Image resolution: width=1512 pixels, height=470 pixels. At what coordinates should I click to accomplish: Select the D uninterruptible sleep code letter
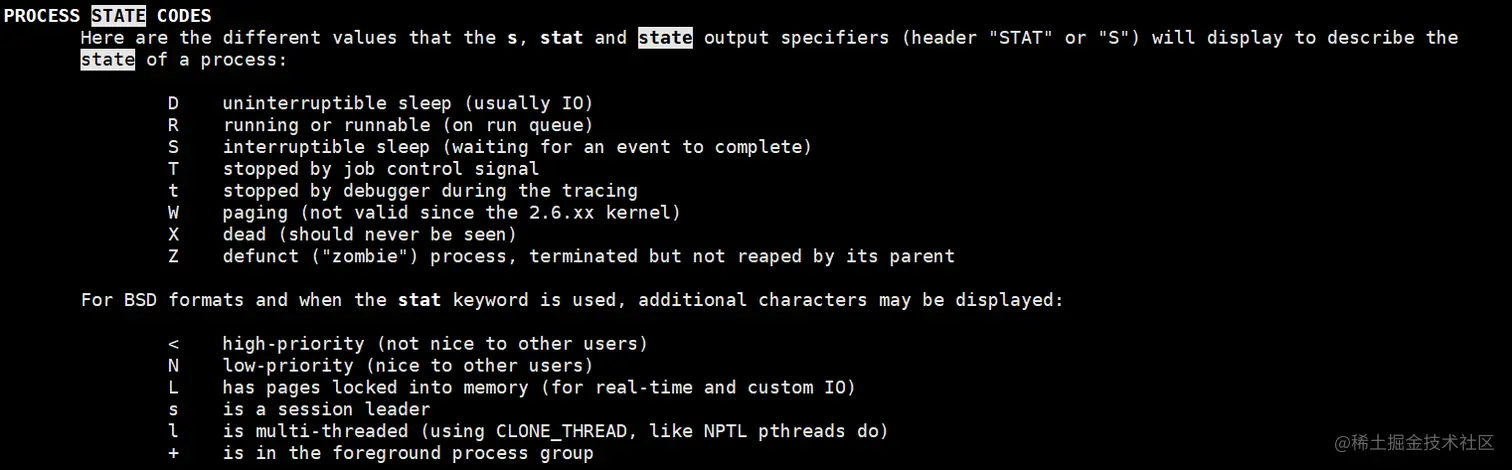[x=174, y=103]
